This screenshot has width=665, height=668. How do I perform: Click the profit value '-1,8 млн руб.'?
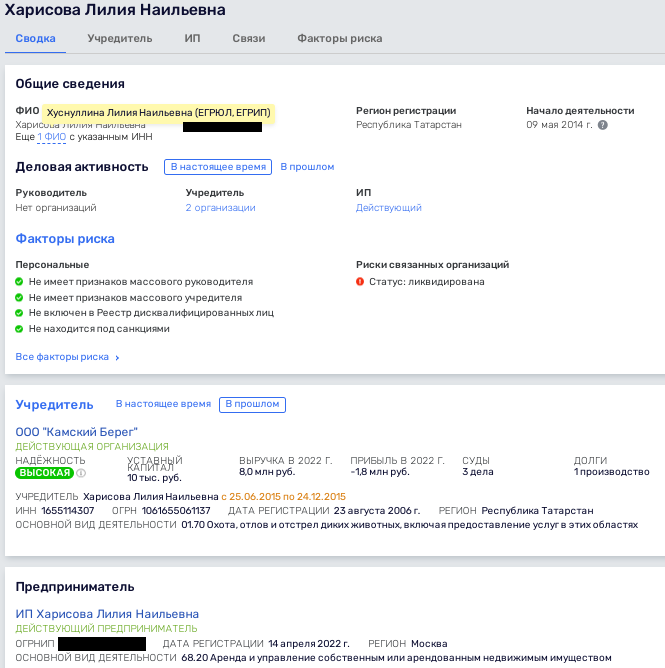[x=380, y=472]
